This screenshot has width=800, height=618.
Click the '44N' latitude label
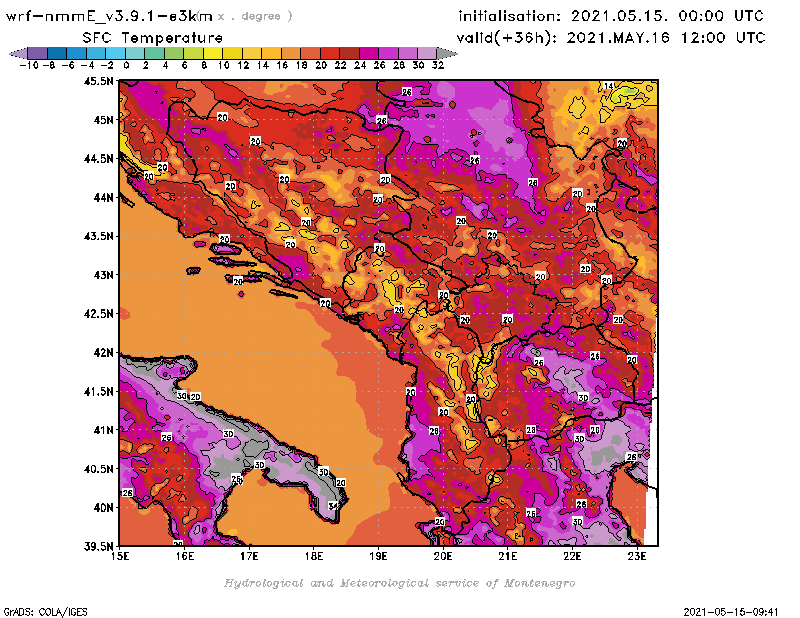103,197
